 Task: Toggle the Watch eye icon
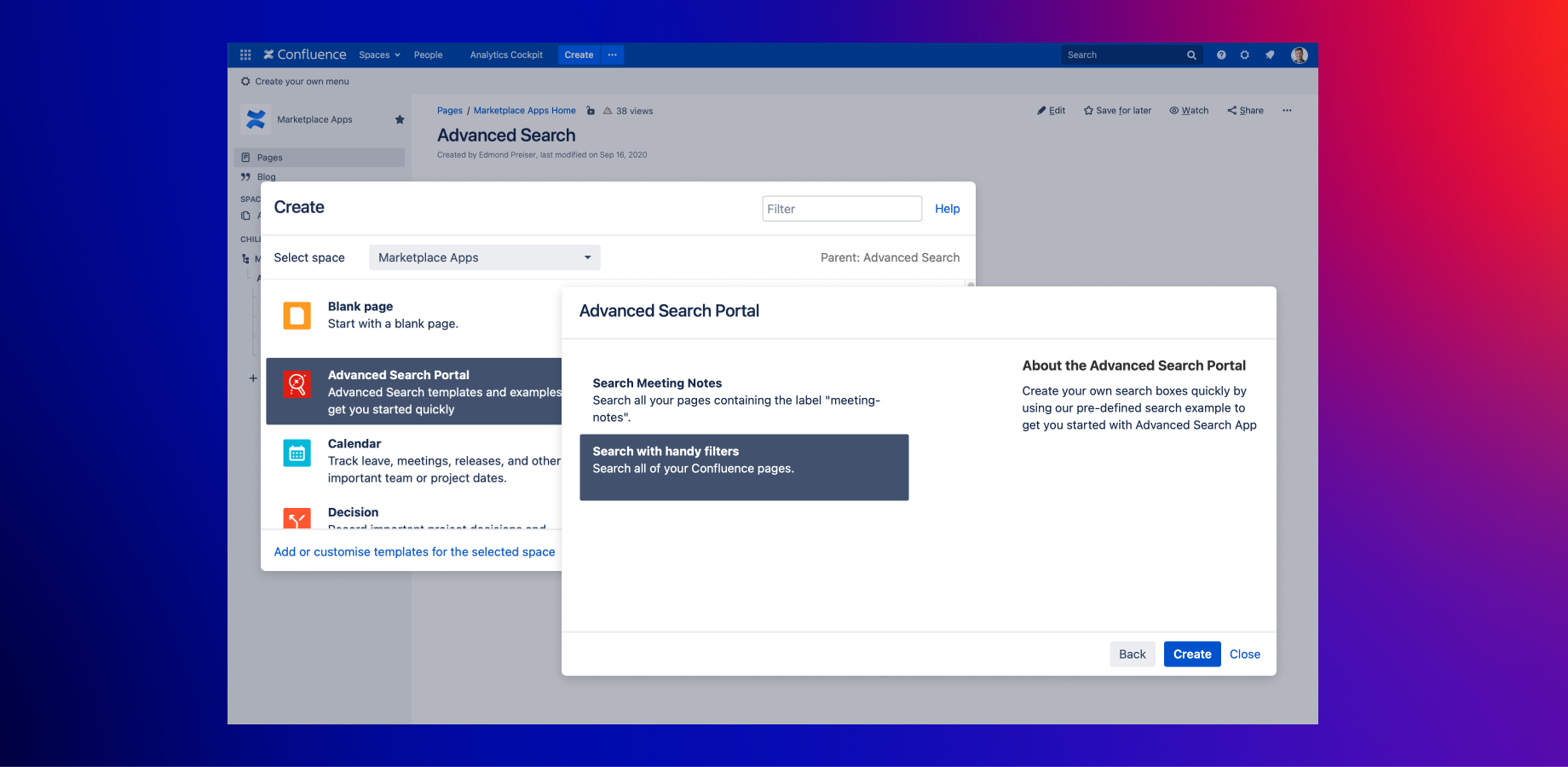pos(1173,111)
